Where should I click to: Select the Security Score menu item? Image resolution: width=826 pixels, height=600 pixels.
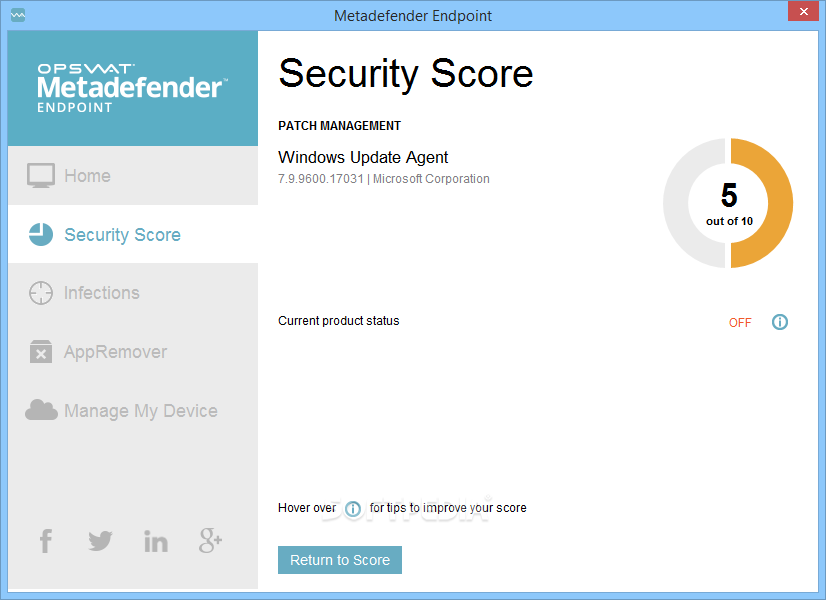point(133,234)
